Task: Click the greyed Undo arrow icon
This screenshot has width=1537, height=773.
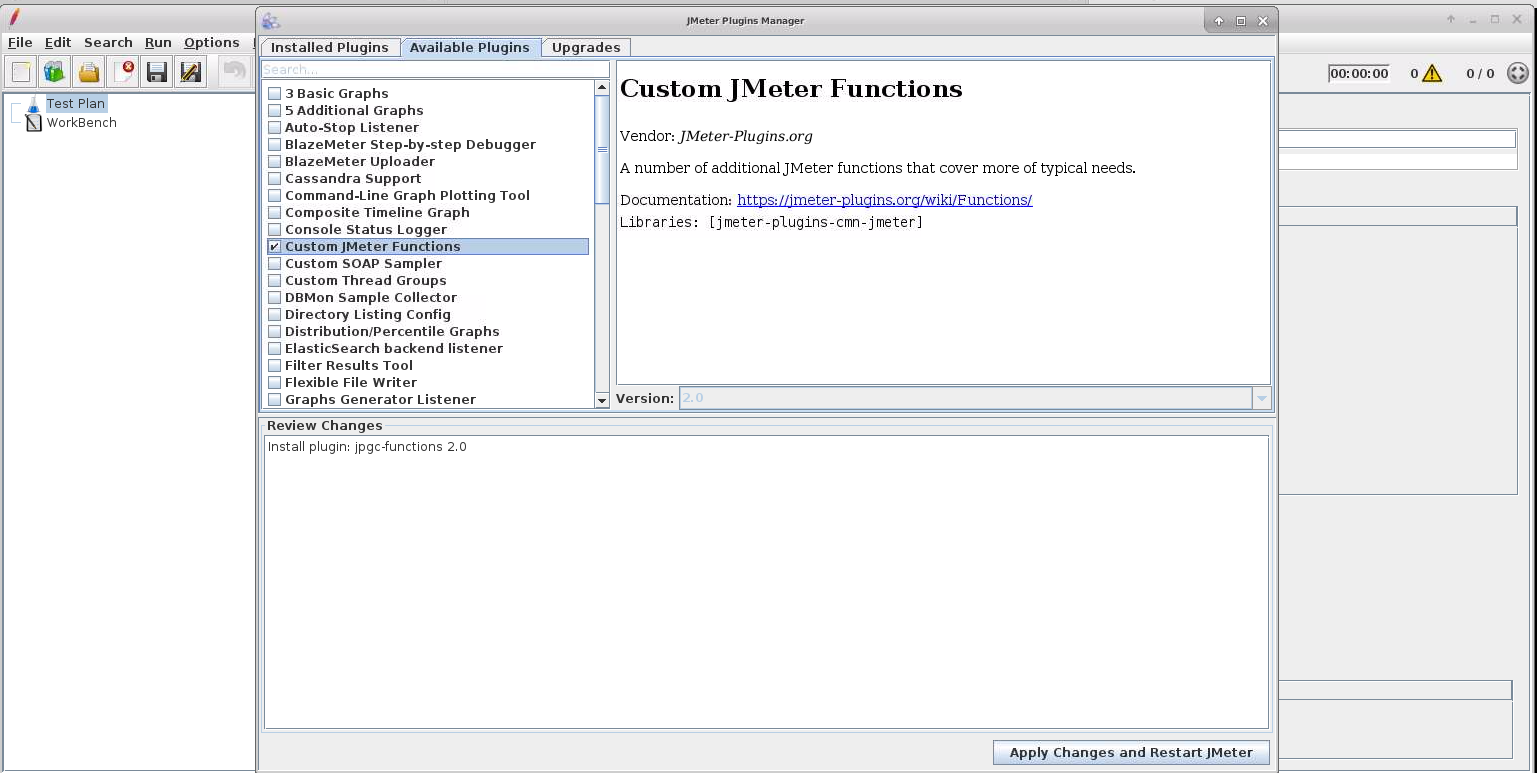Action: tap(234, 72)
